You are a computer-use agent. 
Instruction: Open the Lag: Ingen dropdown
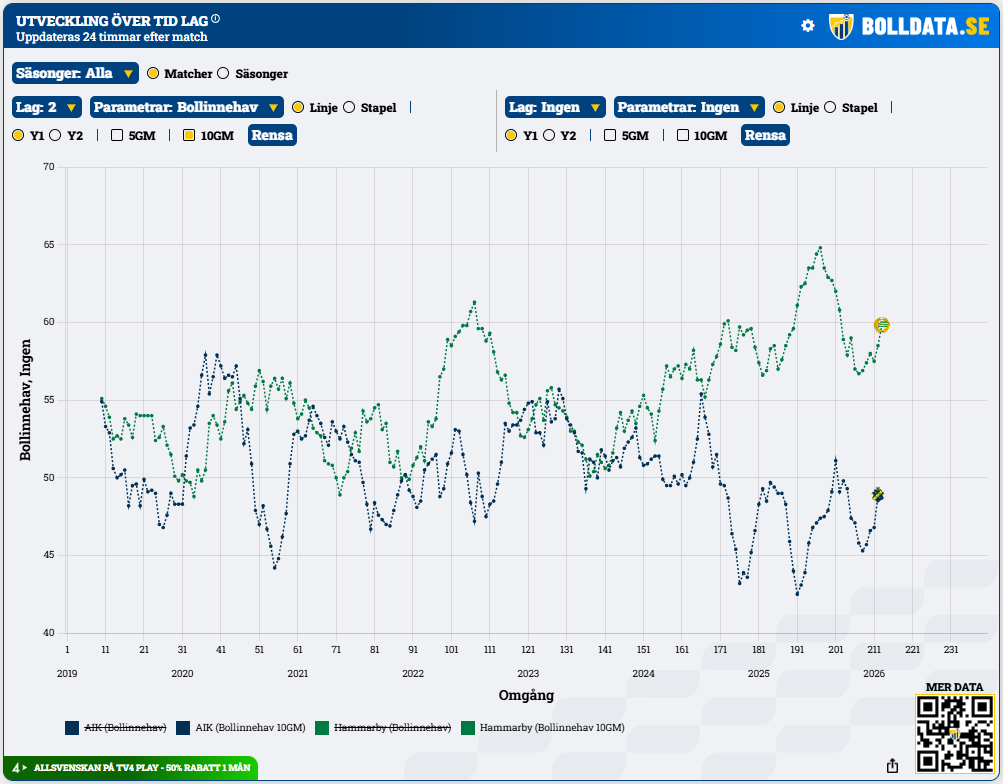pos(554,108)
